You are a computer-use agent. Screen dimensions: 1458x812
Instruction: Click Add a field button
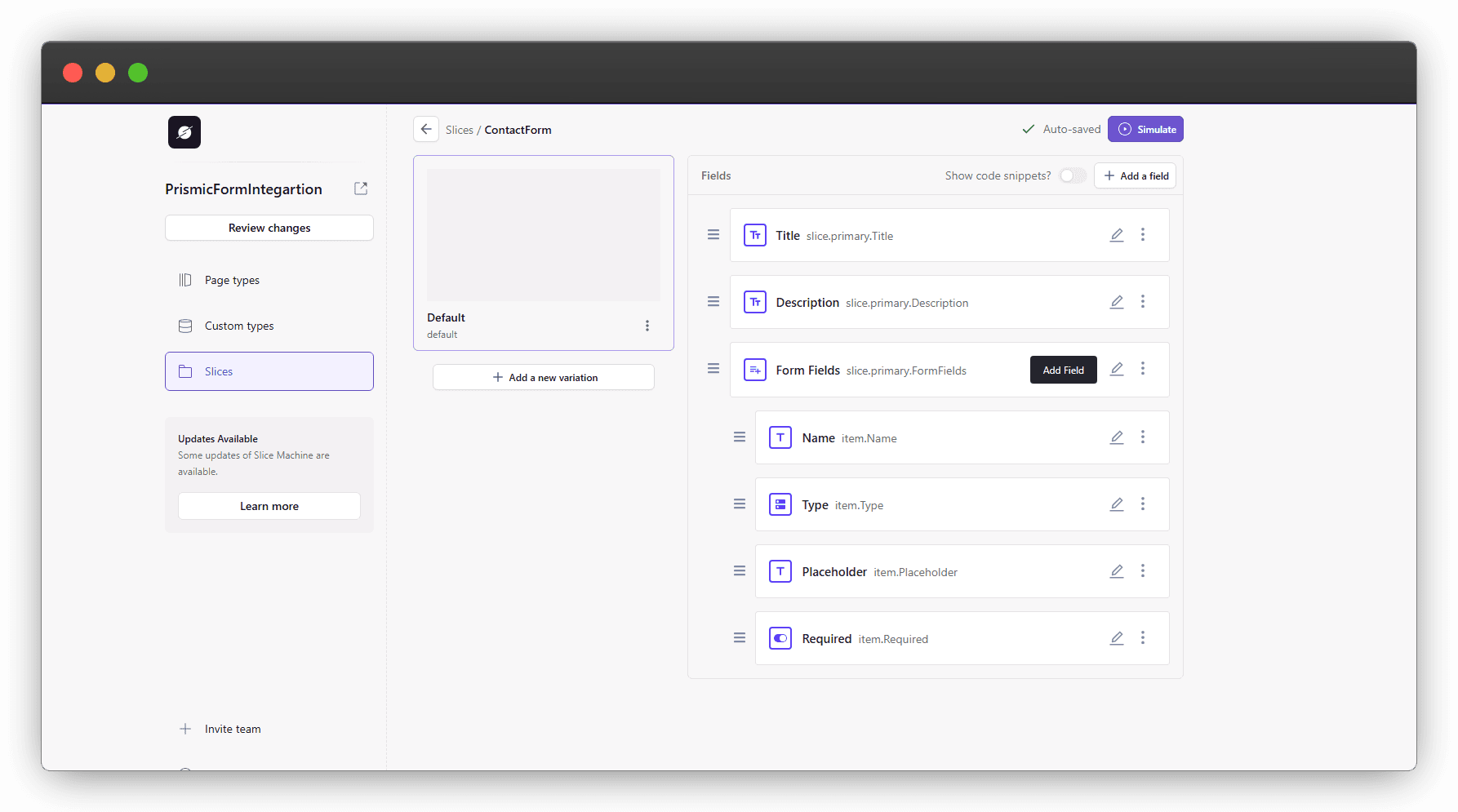click(1136, 175)
